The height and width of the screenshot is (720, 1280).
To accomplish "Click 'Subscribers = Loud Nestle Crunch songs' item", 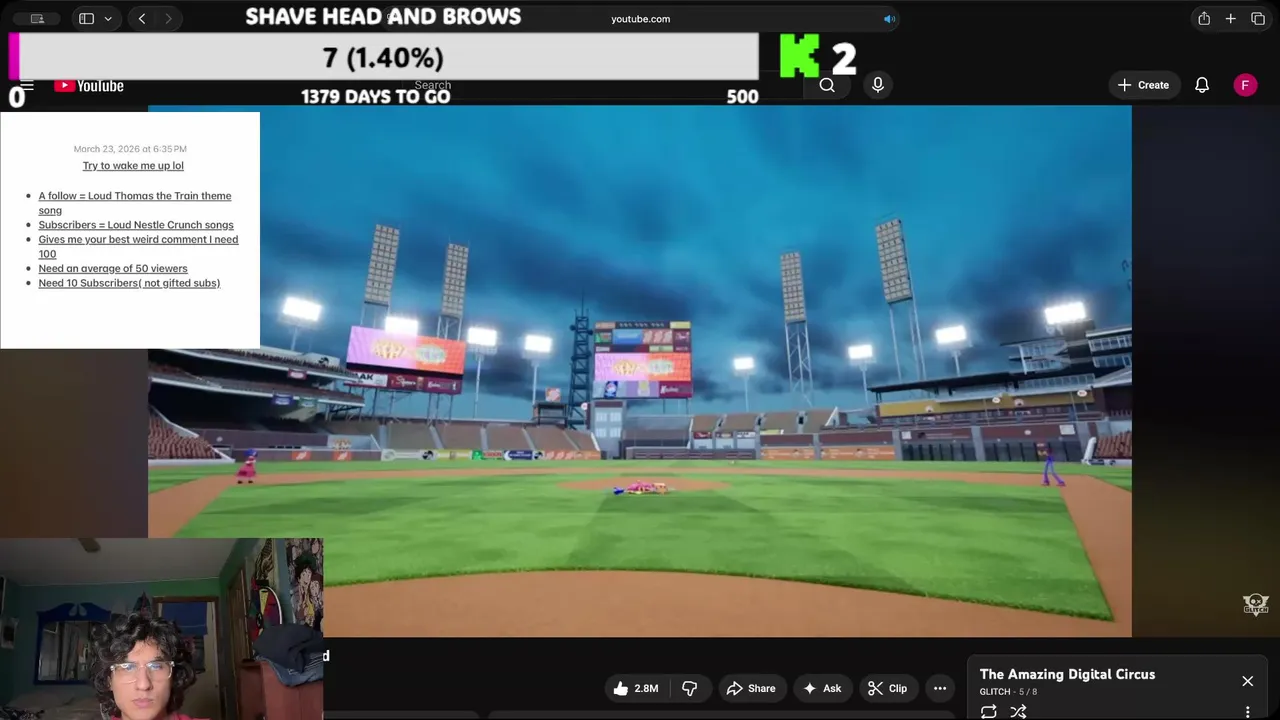I will 136,225.
